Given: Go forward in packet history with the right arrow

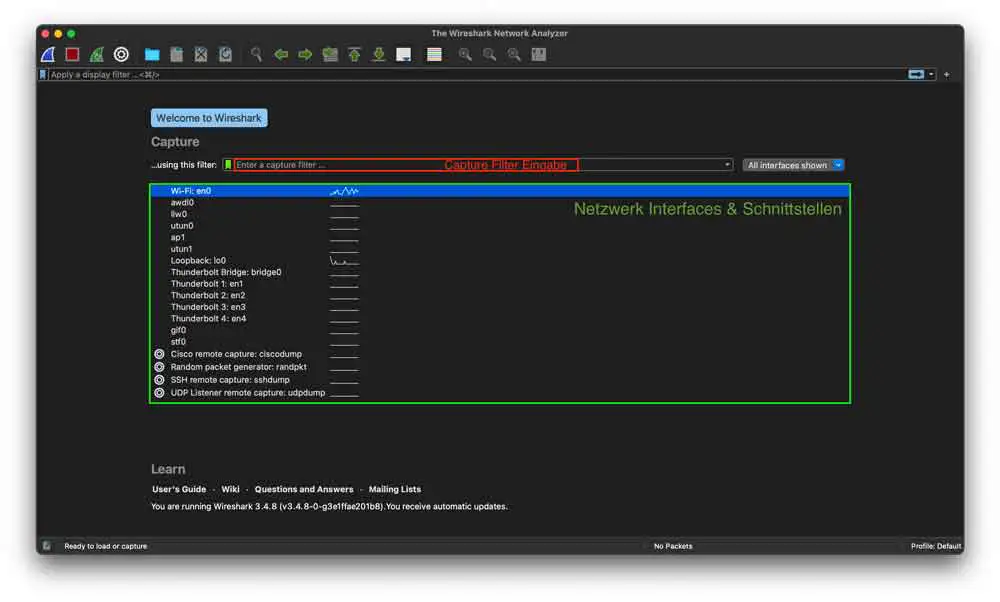Looking at the screenshot, I should (305, 55).
